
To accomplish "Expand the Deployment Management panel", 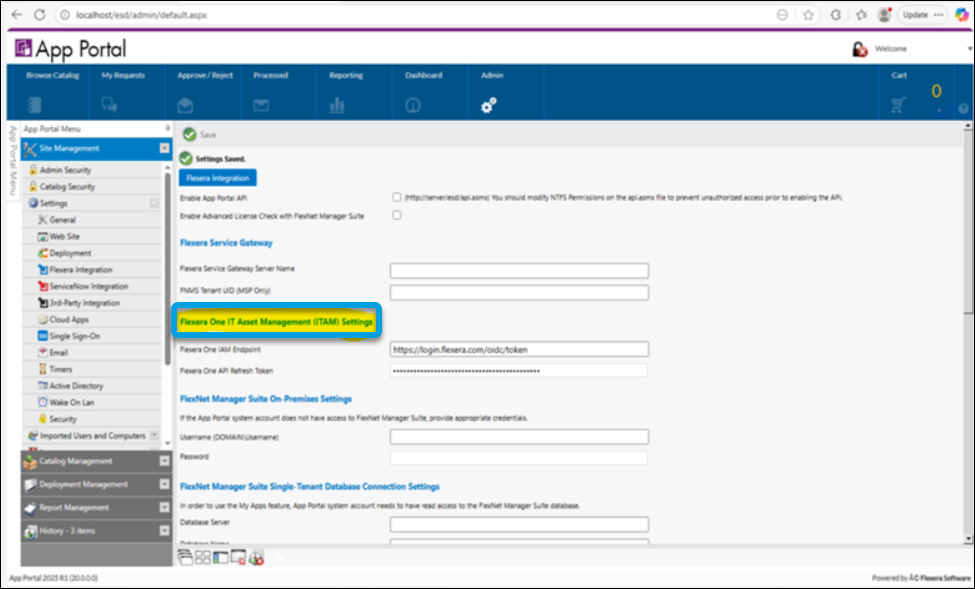I will click(x=164, y=484).
